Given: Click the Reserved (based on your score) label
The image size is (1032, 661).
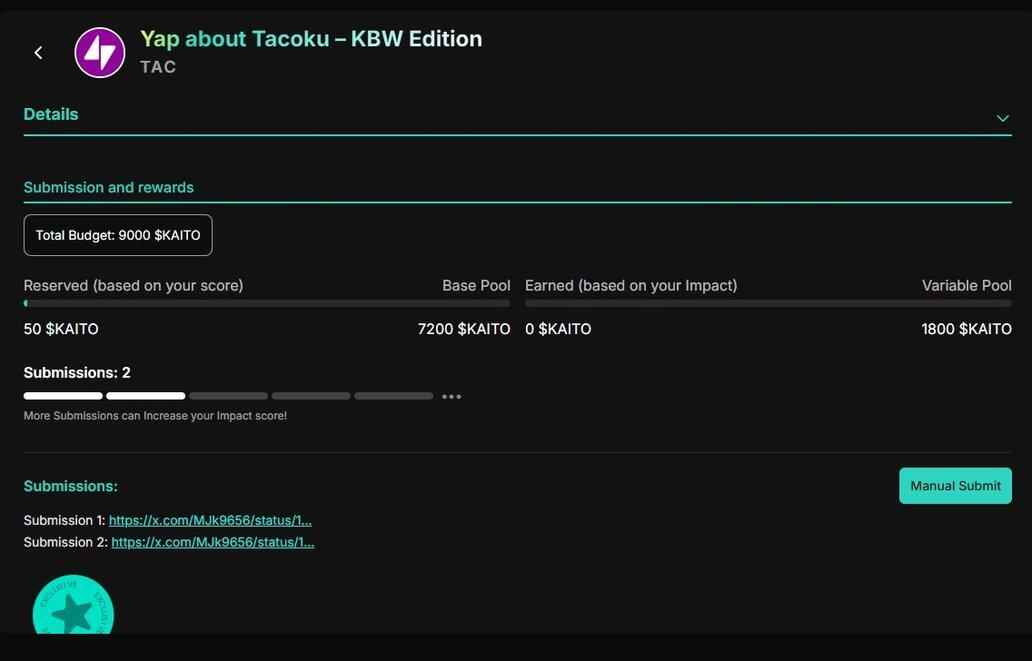Looking at the screenshot, I should pyautogui.click(x=134, y=286).
